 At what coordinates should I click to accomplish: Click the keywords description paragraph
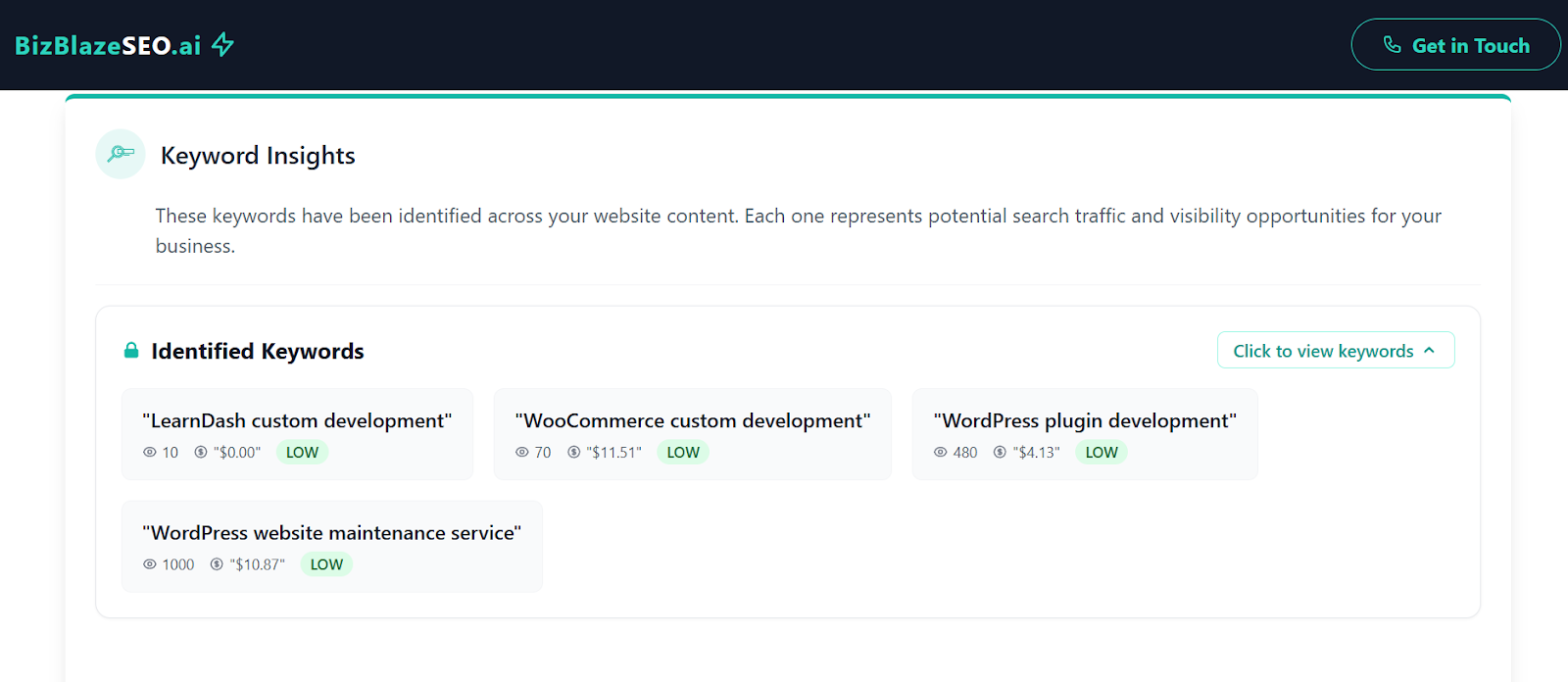pos(799,230)
